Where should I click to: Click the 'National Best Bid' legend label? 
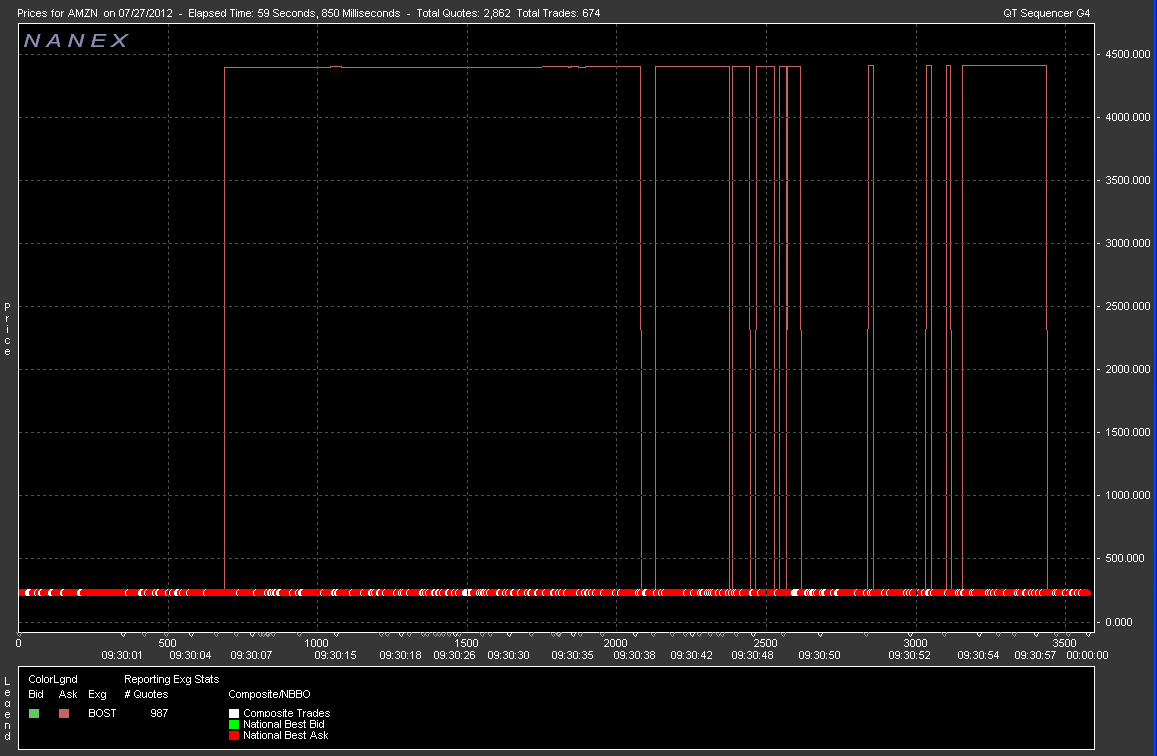[x=283, y=724]
